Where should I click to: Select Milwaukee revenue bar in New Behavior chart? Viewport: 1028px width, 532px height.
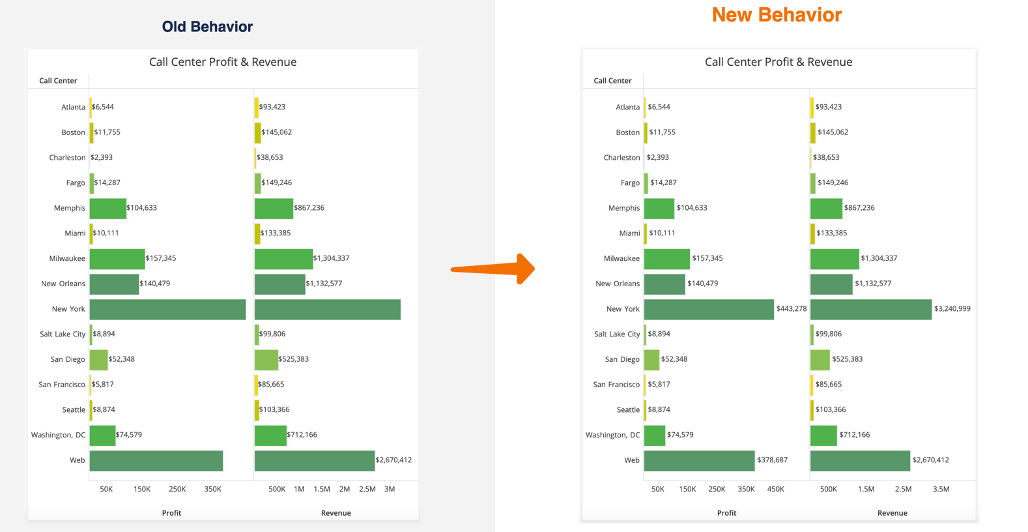834,258
